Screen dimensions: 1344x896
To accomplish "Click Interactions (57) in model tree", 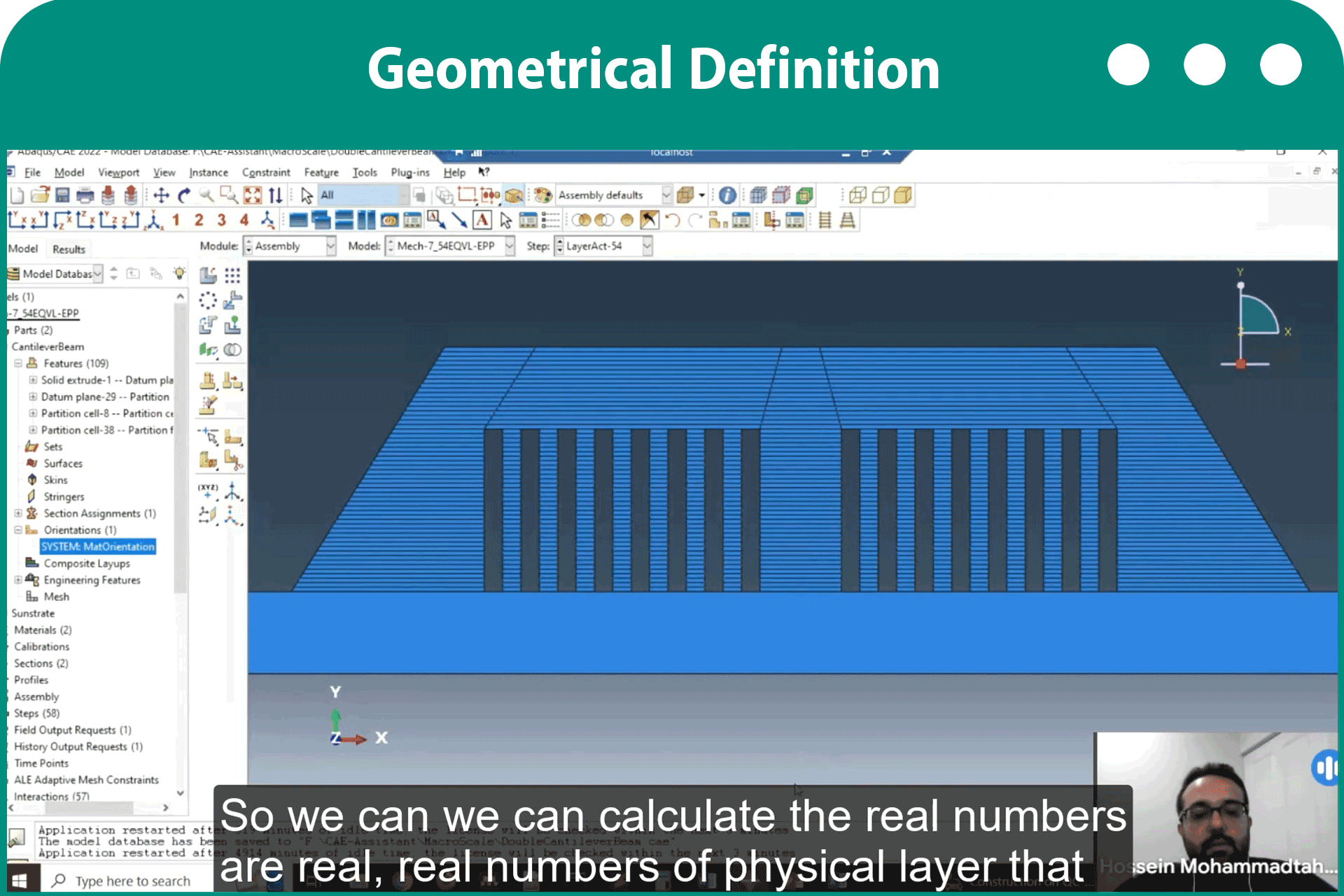I will (x=52, y=797).
